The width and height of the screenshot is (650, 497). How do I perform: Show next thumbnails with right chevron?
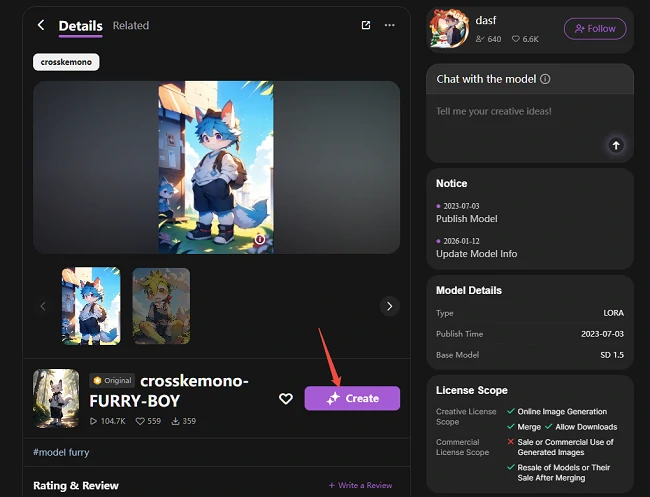point(389,306)
